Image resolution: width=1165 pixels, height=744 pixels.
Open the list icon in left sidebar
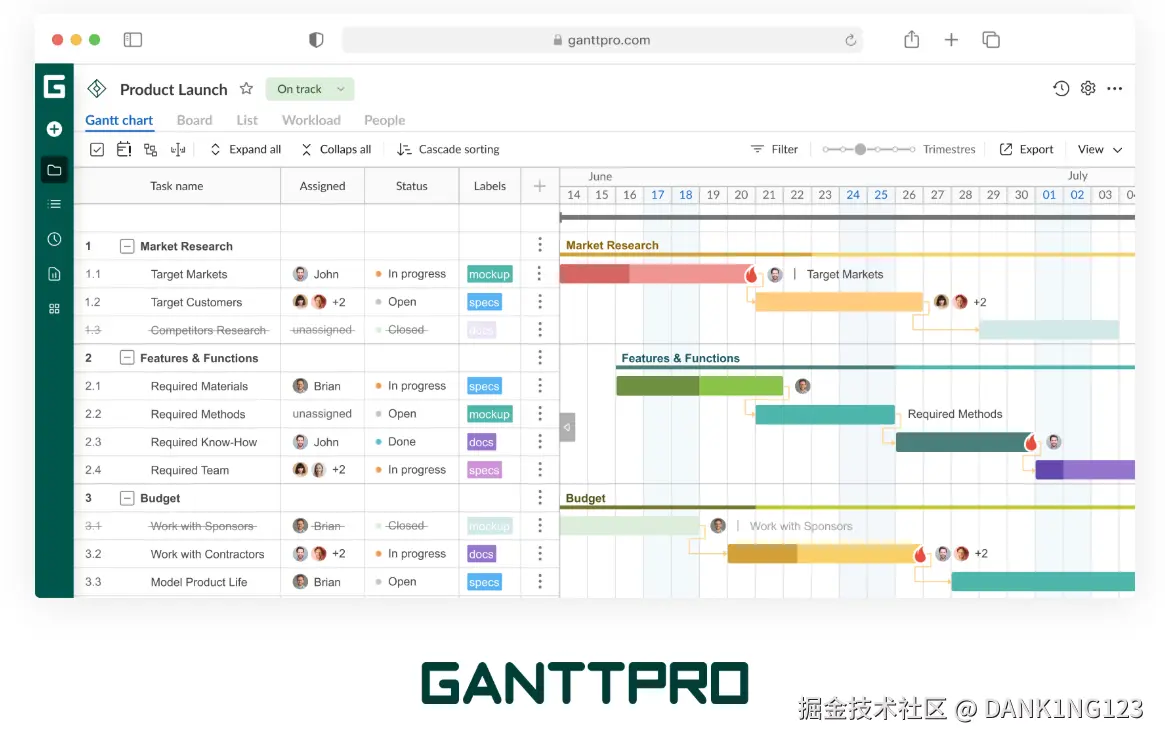(x=54, y=204)
